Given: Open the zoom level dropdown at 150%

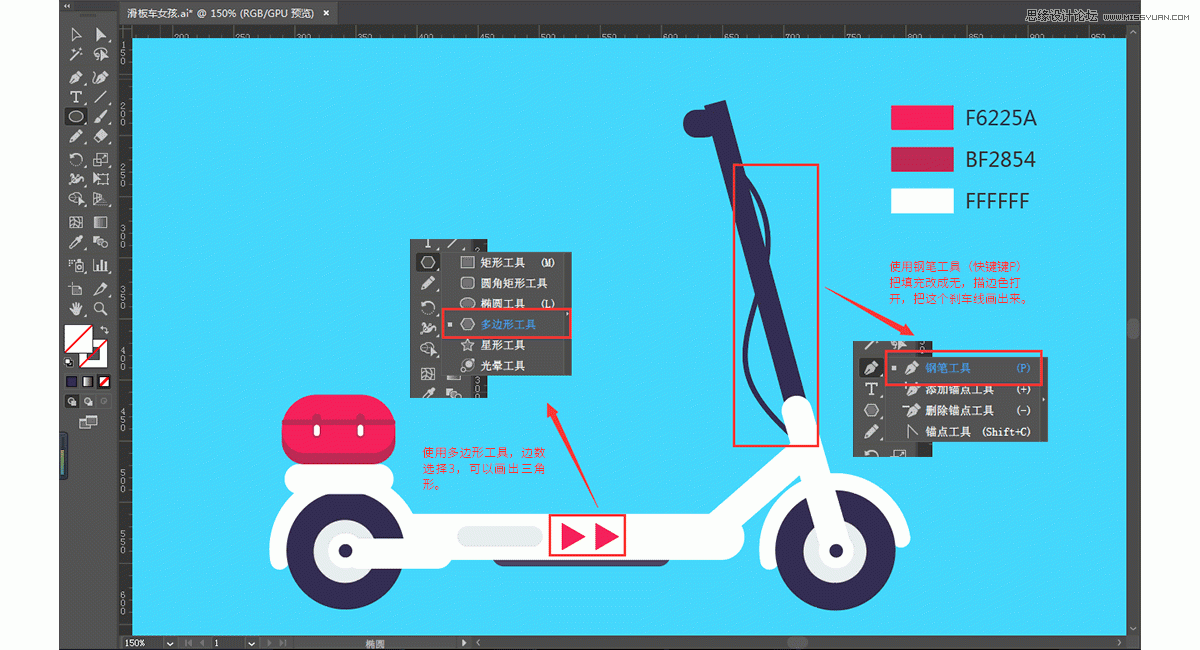Looking at the screenshot, I should 169,643.
